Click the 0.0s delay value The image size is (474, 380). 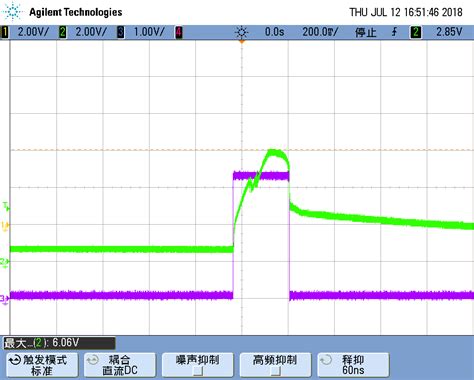[274, 32]
